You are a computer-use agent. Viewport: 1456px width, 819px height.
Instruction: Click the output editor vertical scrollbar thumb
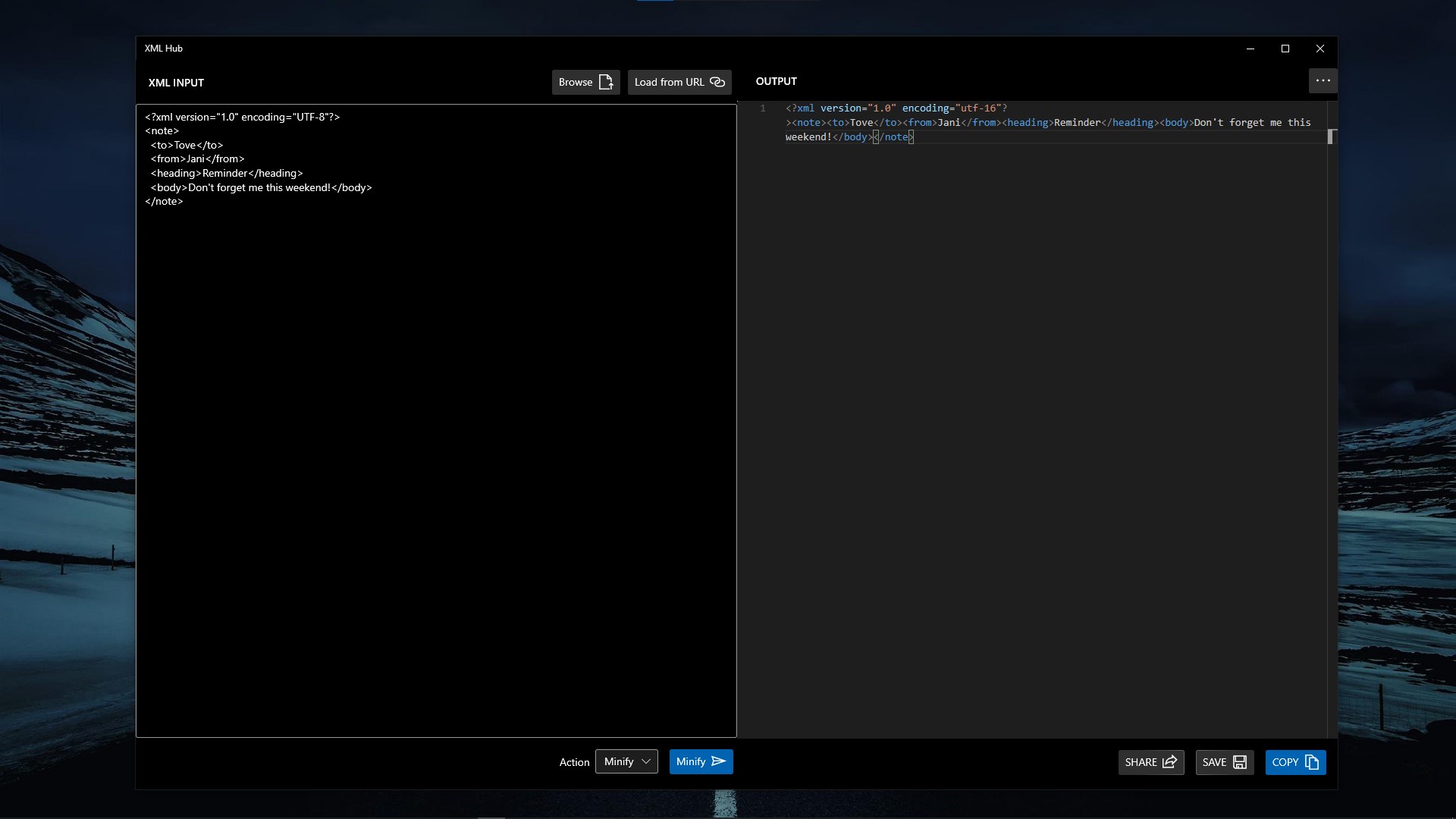click(1331, 136)
